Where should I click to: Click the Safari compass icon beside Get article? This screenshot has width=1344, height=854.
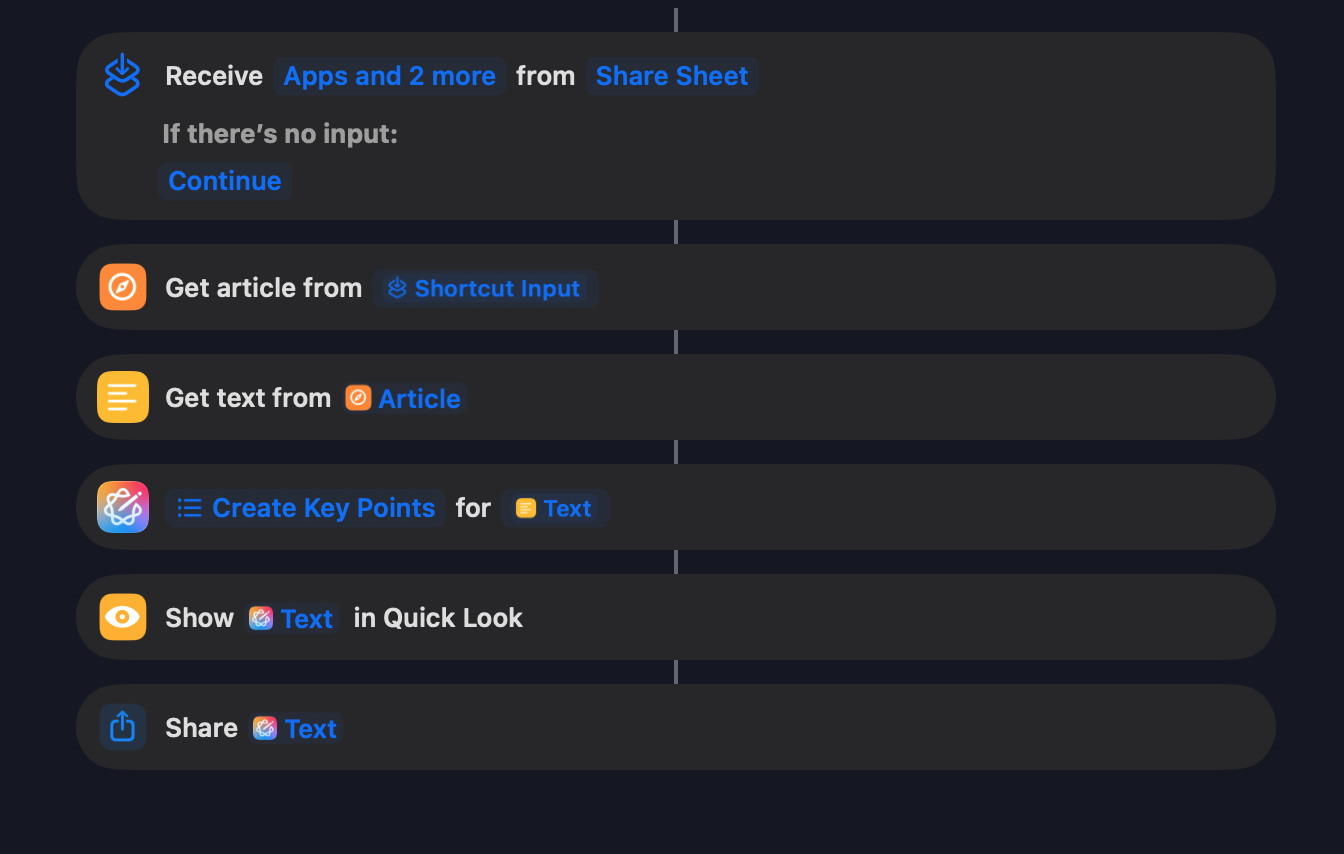click(122, 287)
